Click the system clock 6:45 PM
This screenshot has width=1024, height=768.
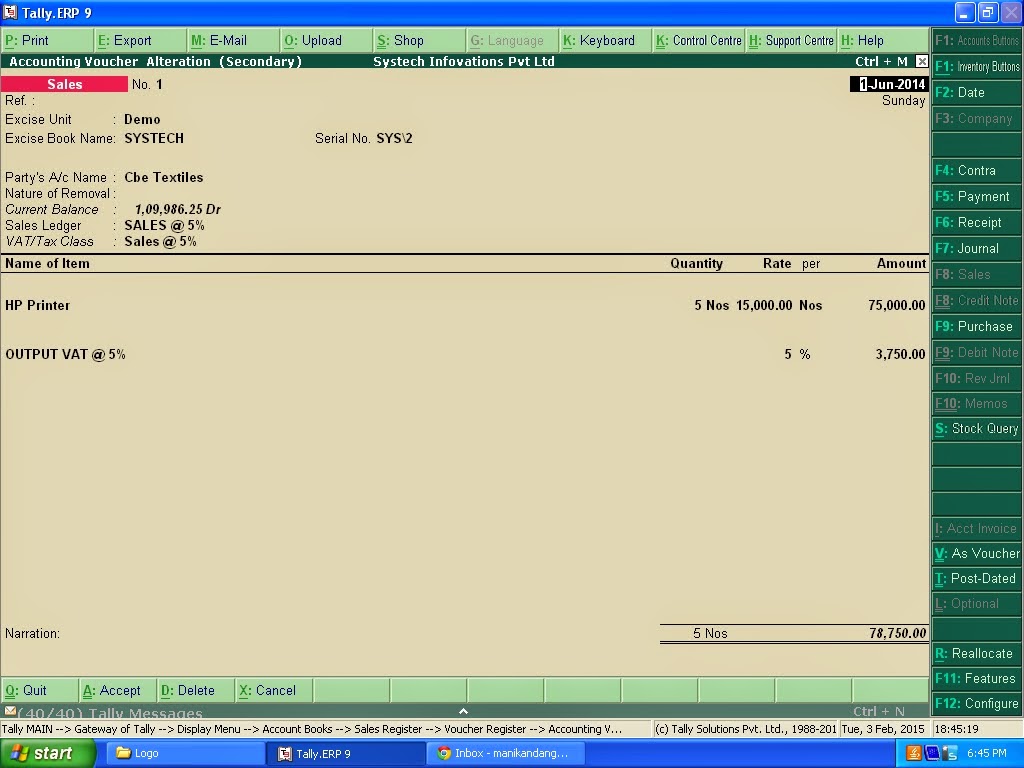pyautogui.click(x=986, y=753)
